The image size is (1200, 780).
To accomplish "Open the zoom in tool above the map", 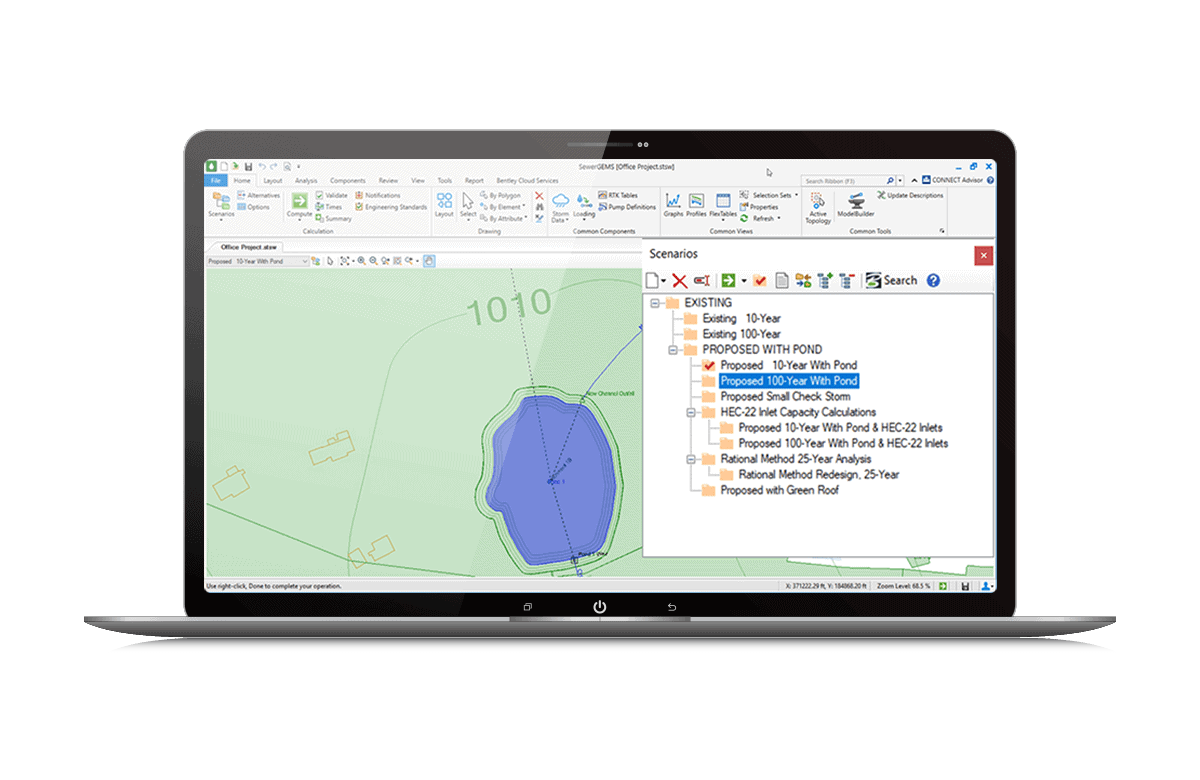I will [x=361, y=261].
